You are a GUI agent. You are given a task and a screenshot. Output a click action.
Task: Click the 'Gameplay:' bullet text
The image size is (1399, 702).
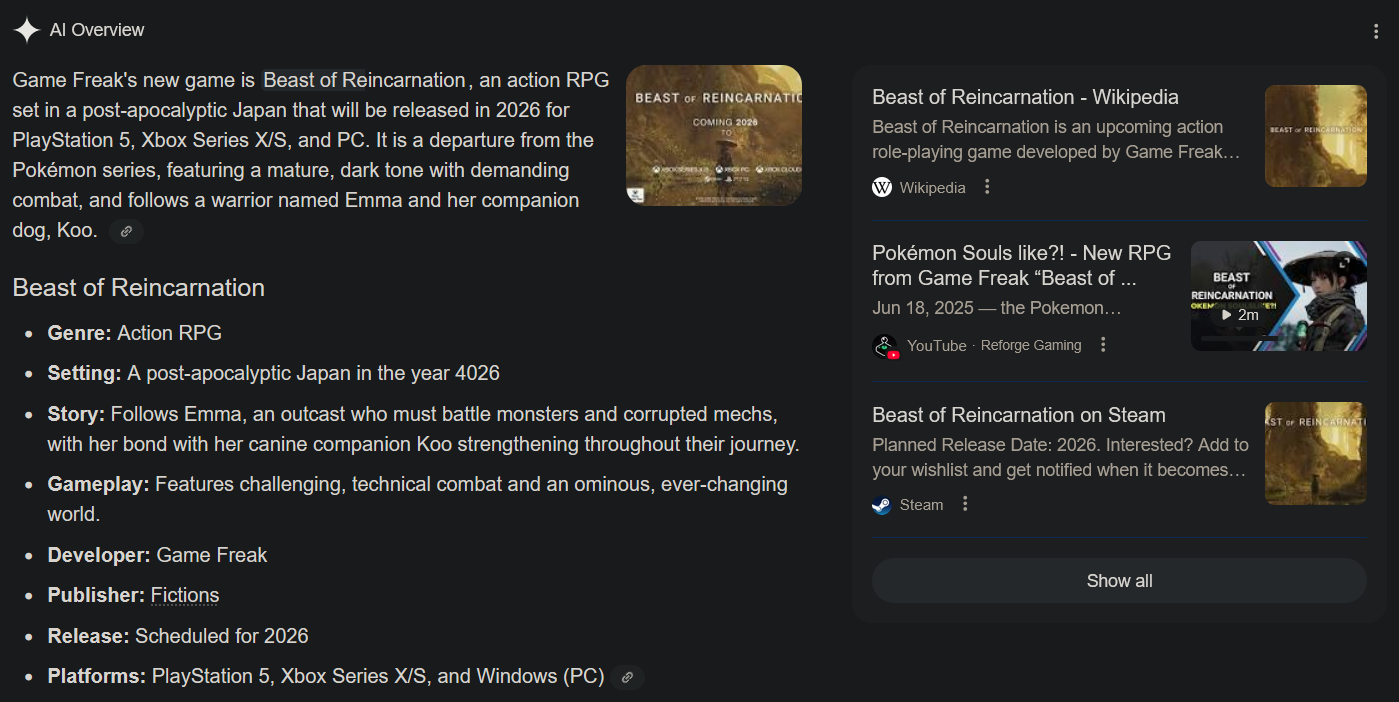(x=418, y=499)
